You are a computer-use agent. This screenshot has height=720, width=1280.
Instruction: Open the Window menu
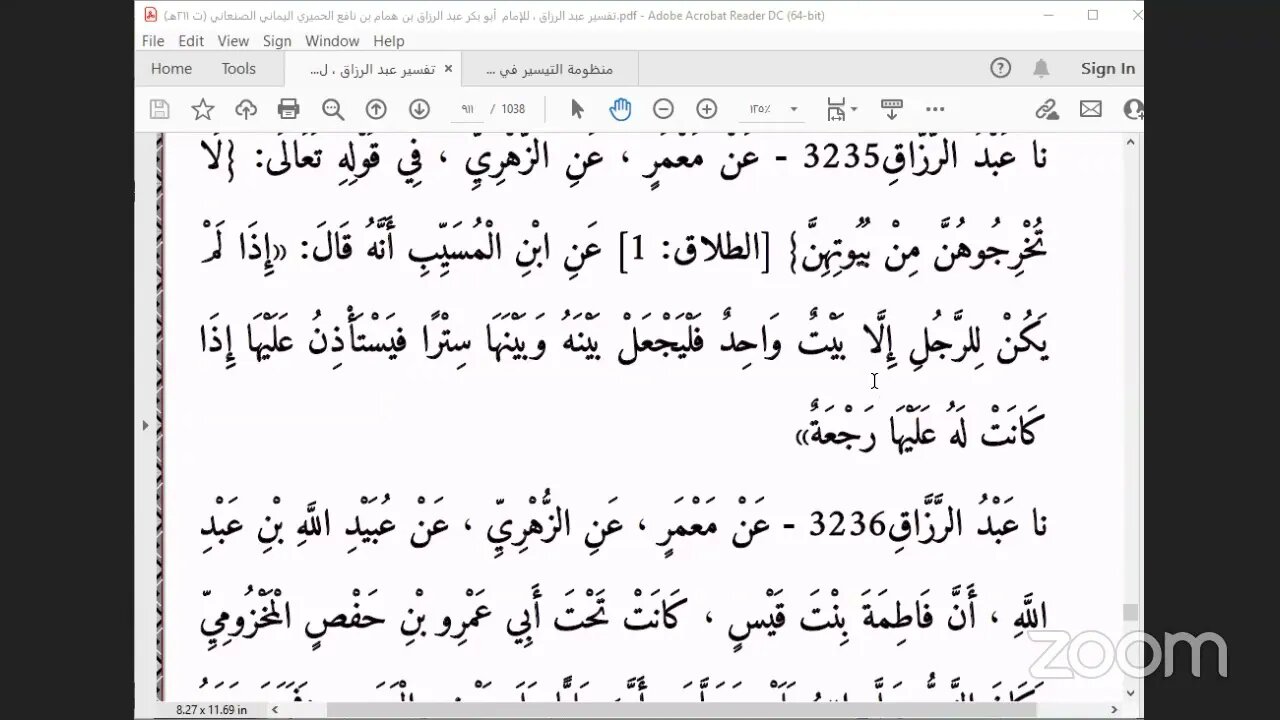click(332, 41)
